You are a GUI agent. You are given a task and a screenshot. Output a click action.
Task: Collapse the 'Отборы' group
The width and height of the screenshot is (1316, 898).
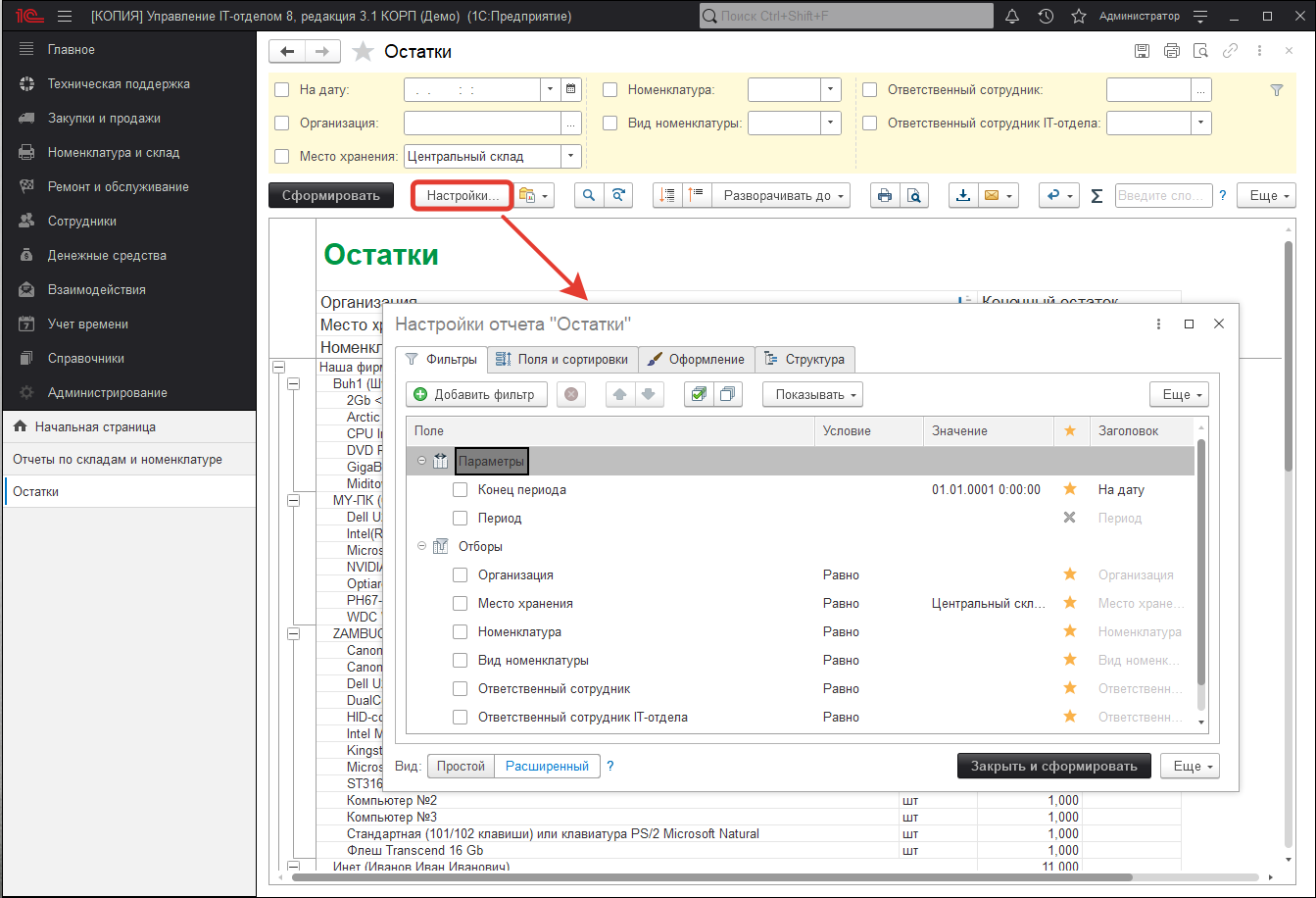coord(421,546)
